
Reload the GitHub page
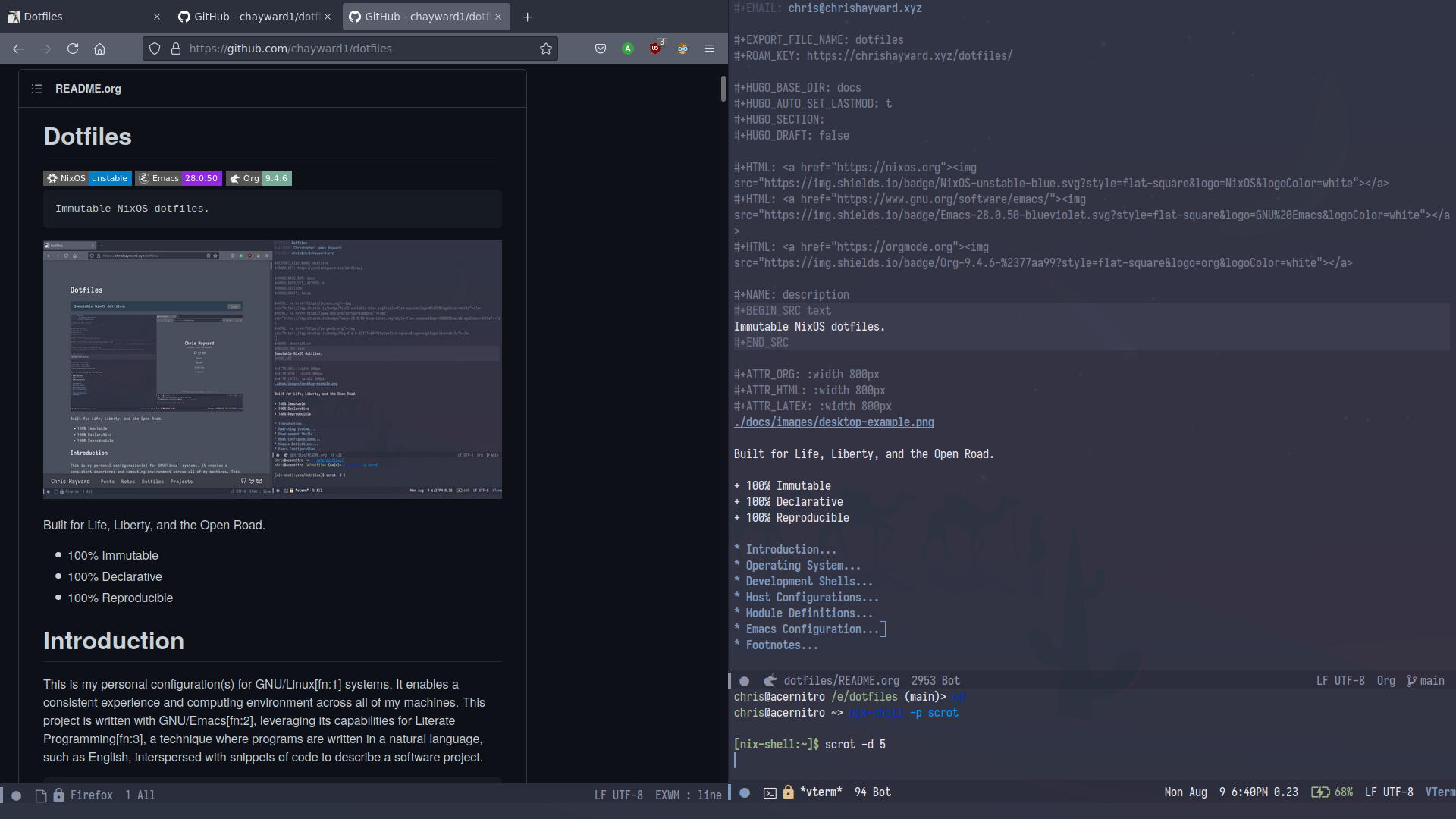[x=73, y=49]
